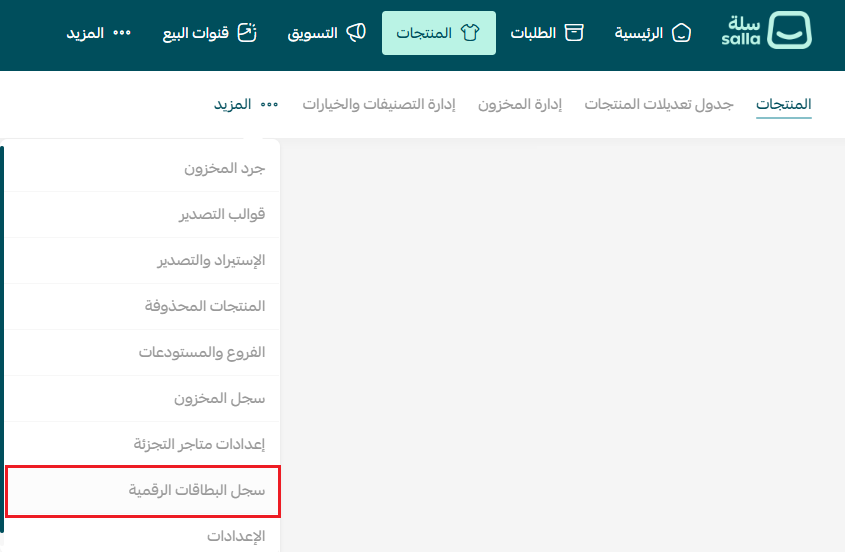
Task: Open قنوات البيع in the top navigation
Action: (x=210, y=33)
